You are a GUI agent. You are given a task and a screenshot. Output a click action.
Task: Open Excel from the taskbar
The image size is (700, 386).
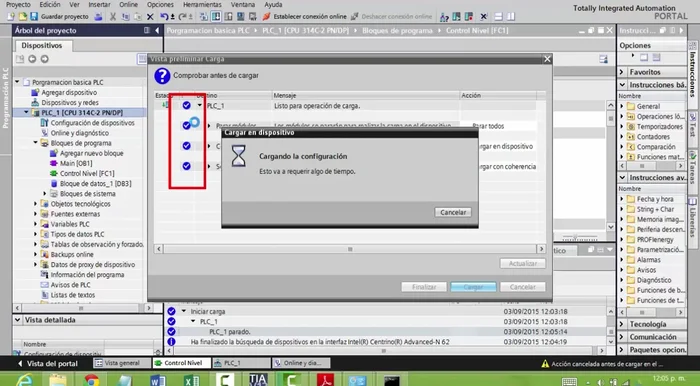192,380
